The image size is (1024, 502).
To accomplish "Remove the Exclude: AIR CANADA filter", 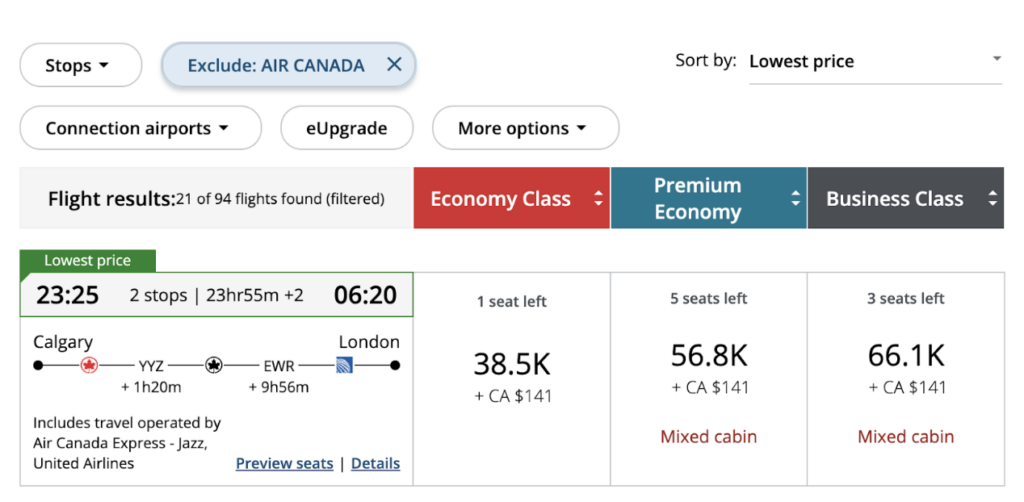I will pos(394,65).
